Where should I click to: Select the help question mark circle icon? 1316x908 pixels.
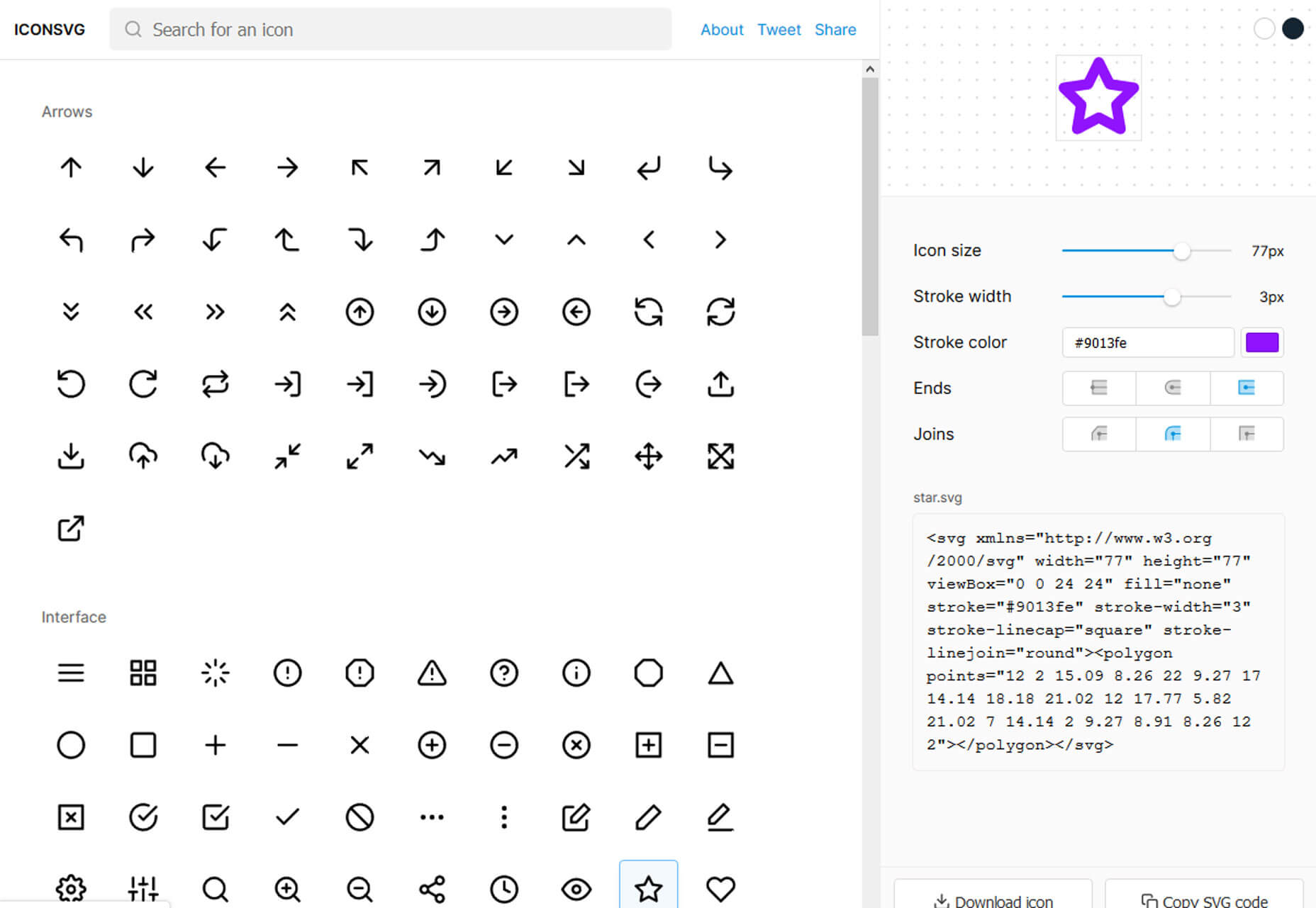point(504,673)
